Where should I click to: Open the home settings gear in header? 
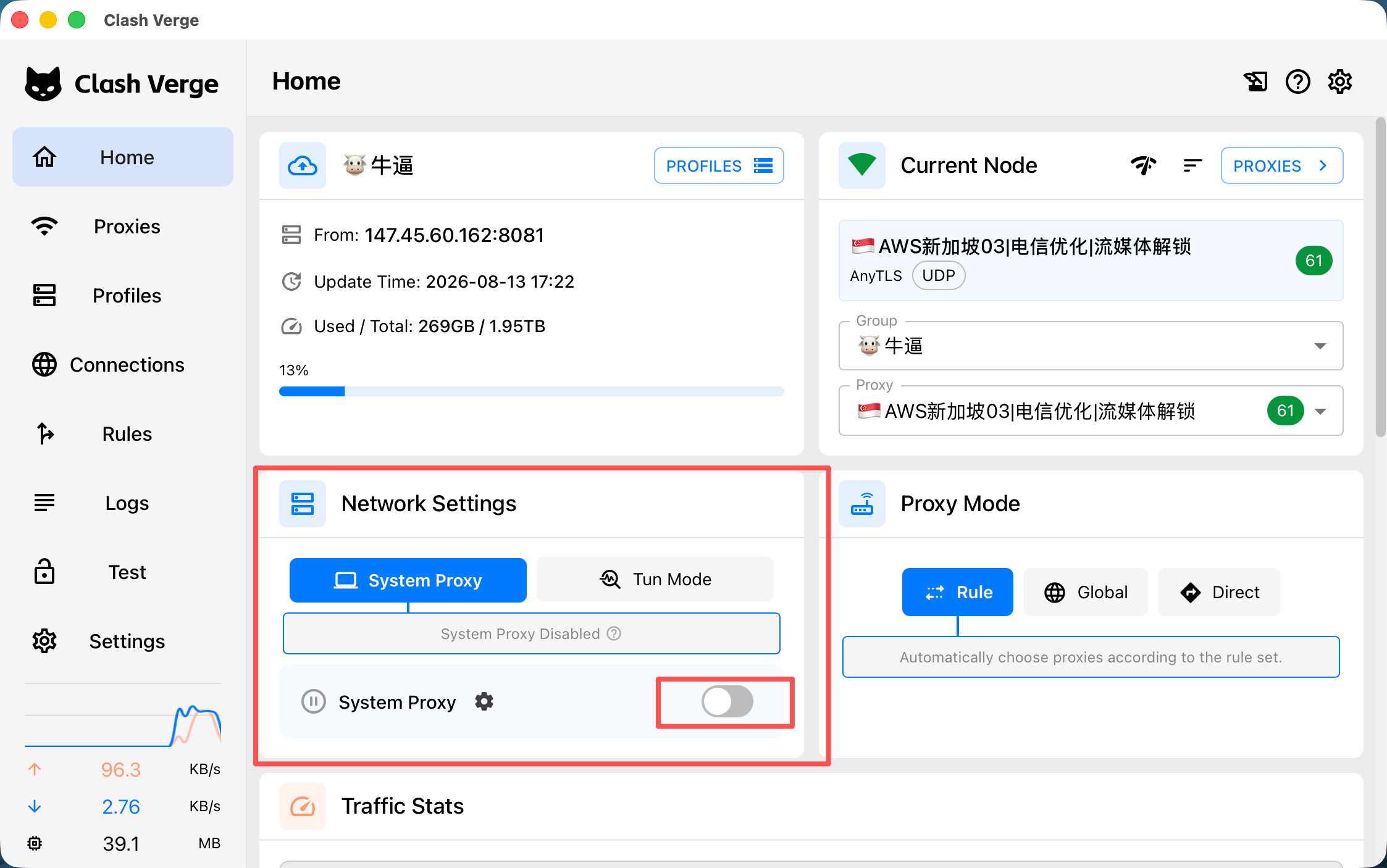[1339, 81]
